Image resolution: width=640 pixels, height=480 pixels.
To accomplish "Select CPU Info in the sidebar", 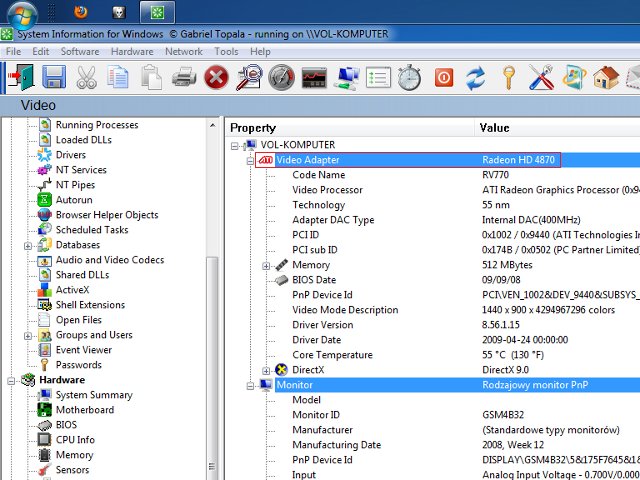I will (x=75, y=440).
